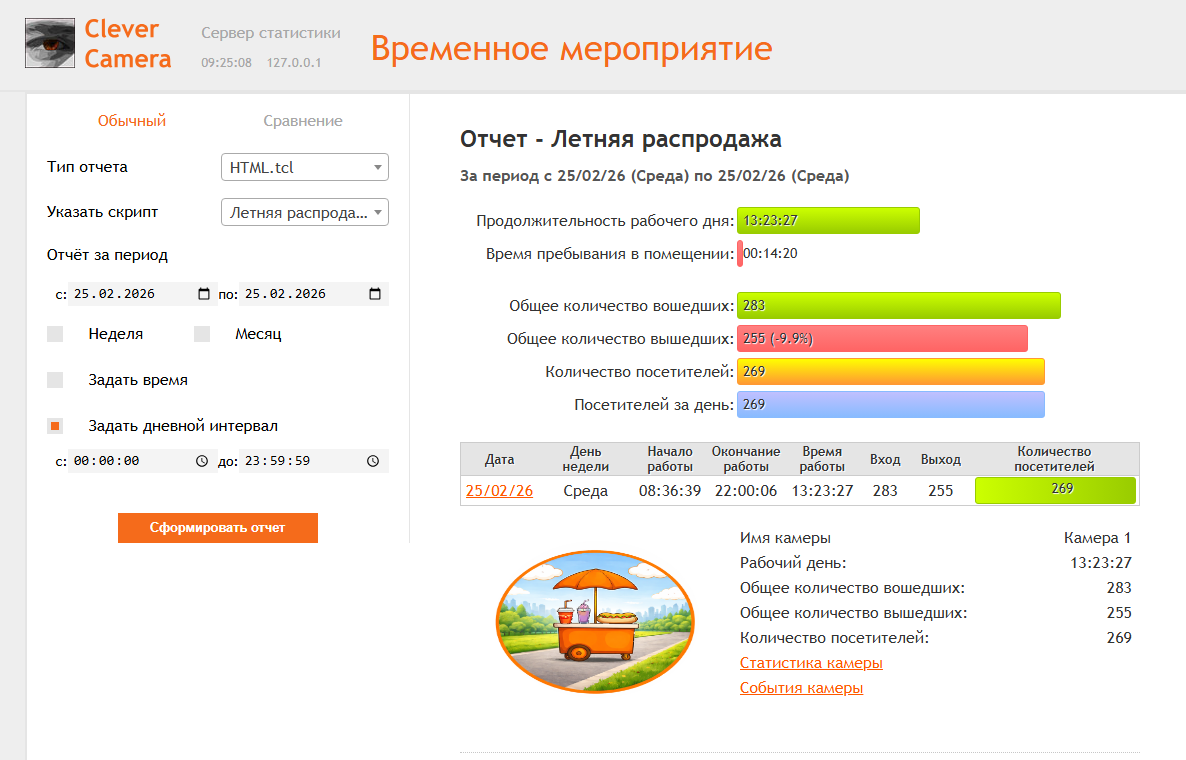Click the orange 269 visitors bar
1186x760 pixels.
pyautogui.click(x=890, y=371)
